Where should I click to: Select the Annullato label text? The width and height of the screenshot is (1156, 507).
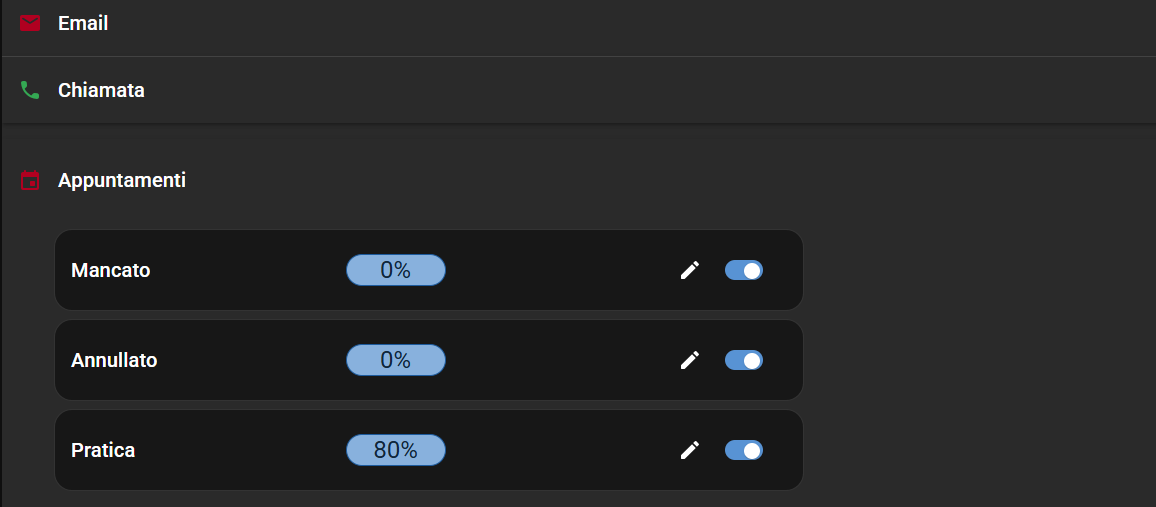114,360
